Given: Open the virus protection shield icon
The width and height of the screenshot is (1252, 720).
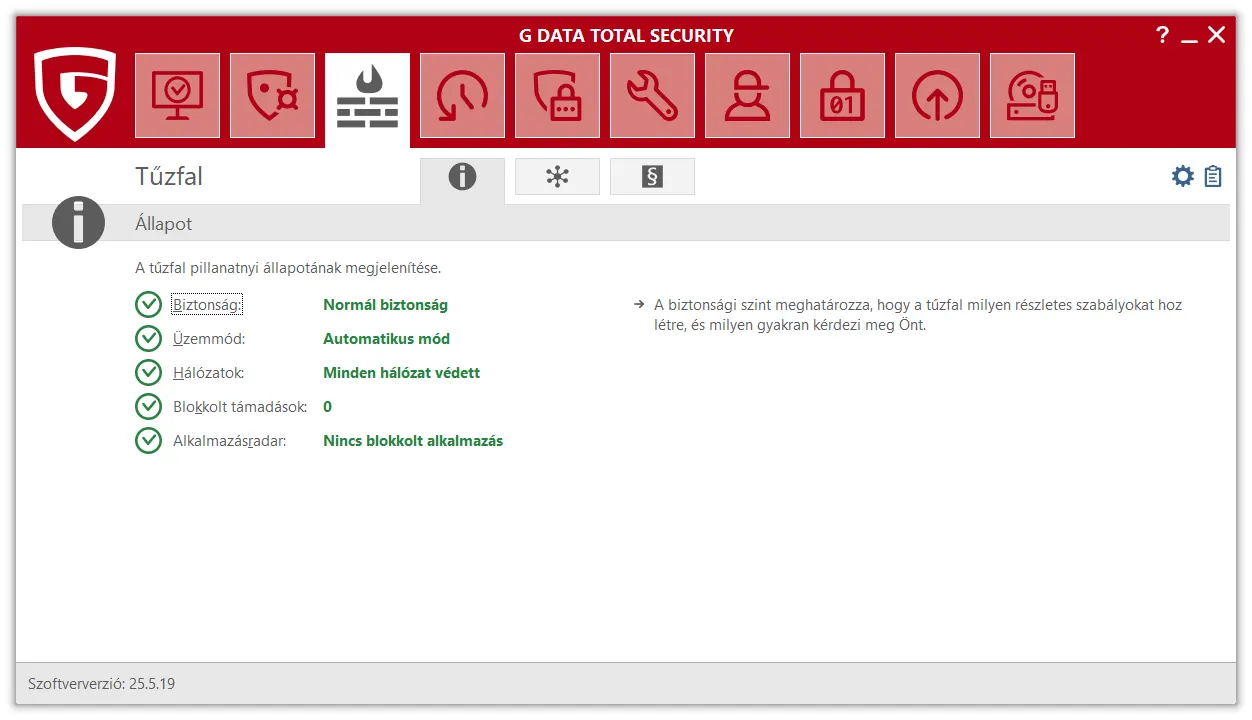Looking at the screenshot, I should coord(272,96).
